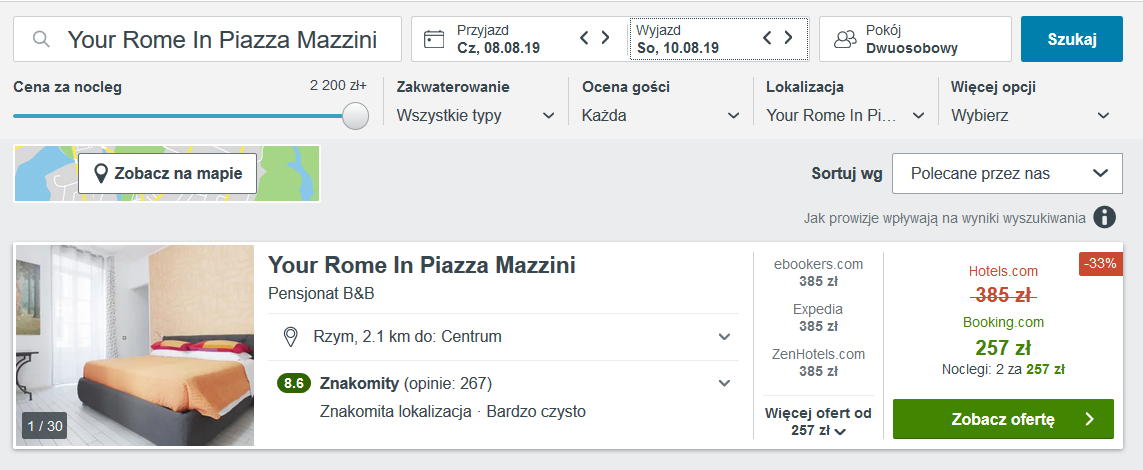Click the magnifying glass search icon
This screenshot has width=1143, height=470.
42,39
